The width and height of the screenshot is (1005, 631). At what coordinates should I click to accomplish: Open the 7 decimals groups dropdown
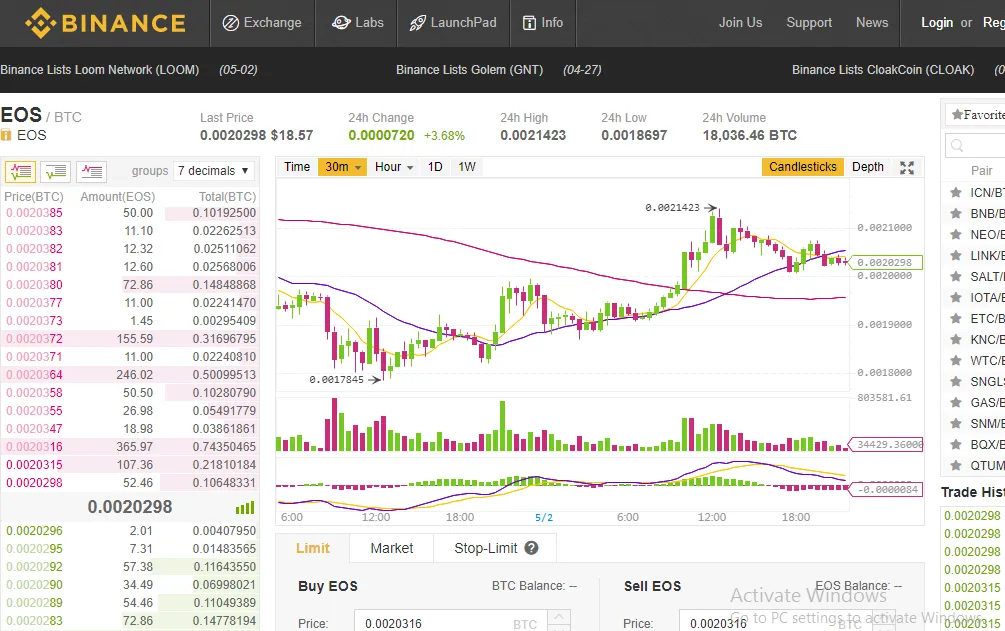(213, 171)
